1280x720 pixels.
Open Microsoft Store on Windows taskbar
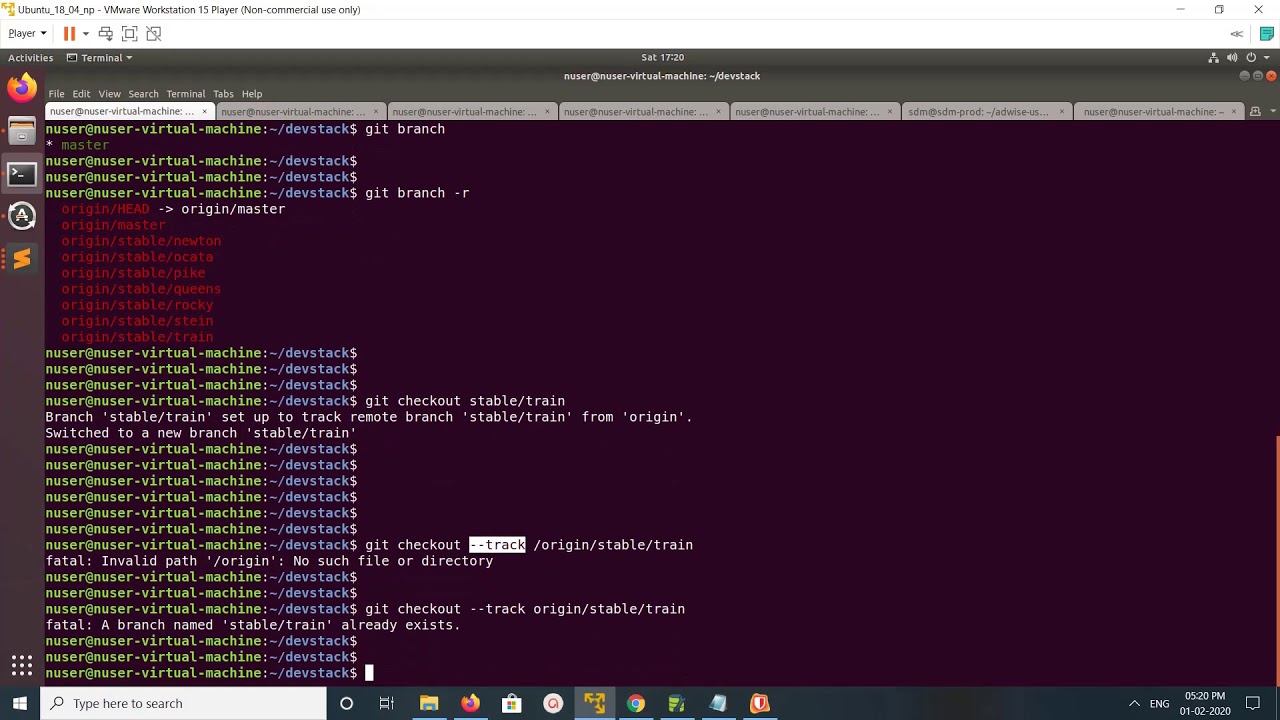coord(511,703)
